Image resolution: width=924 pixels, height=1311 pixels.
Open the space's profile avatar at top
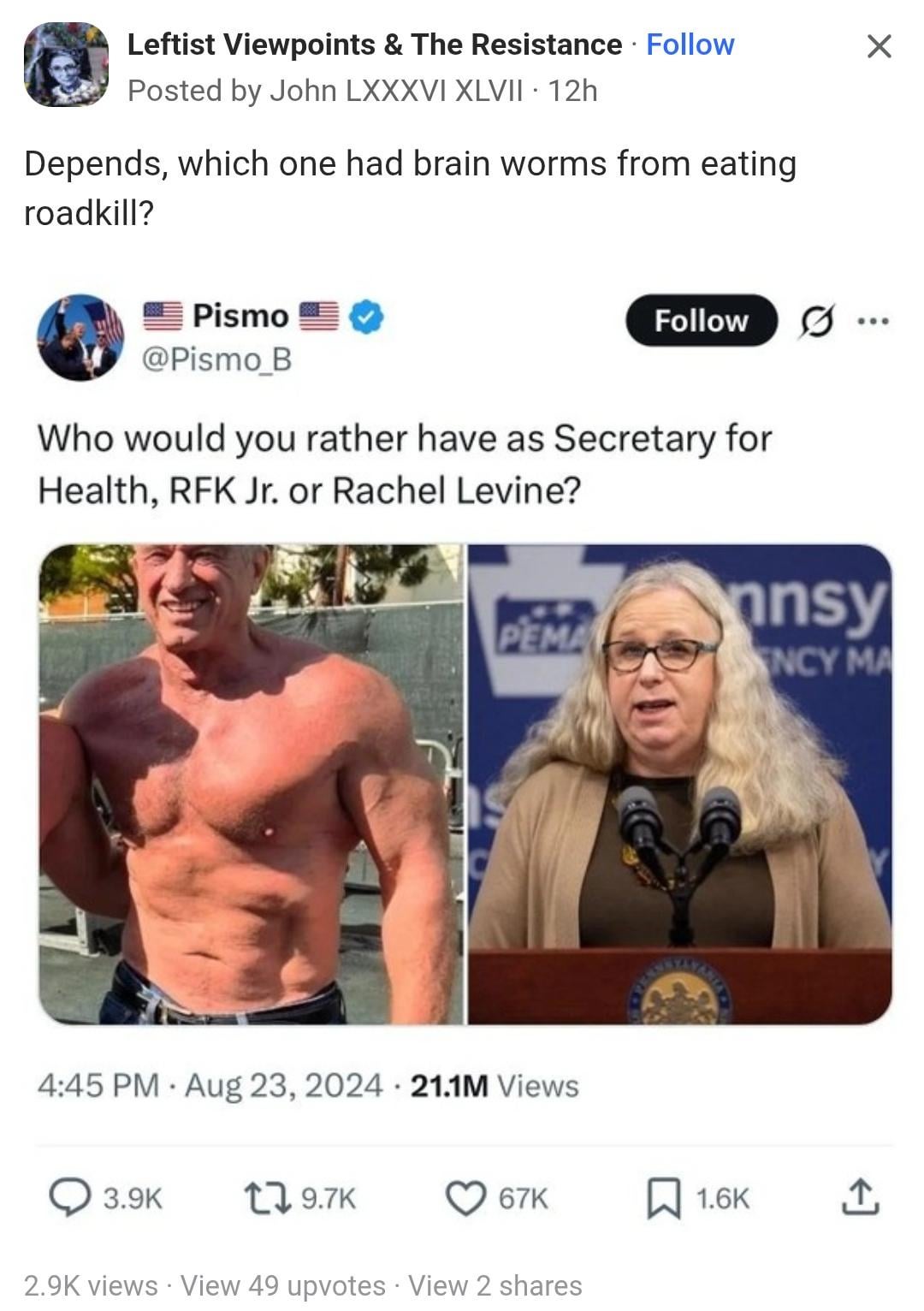(66, 65)
